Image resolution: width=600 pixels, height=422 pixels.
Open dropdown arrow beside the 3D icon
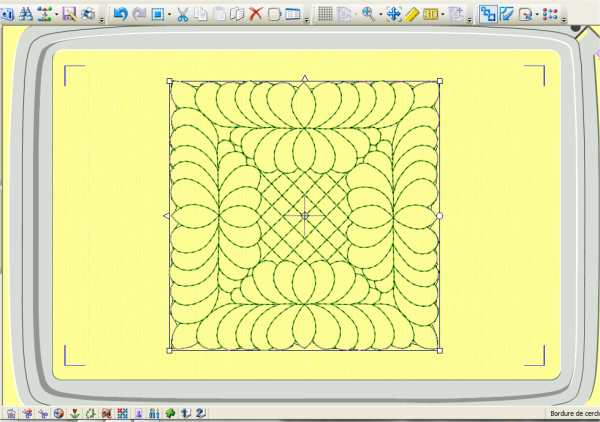tap(443, 15)
